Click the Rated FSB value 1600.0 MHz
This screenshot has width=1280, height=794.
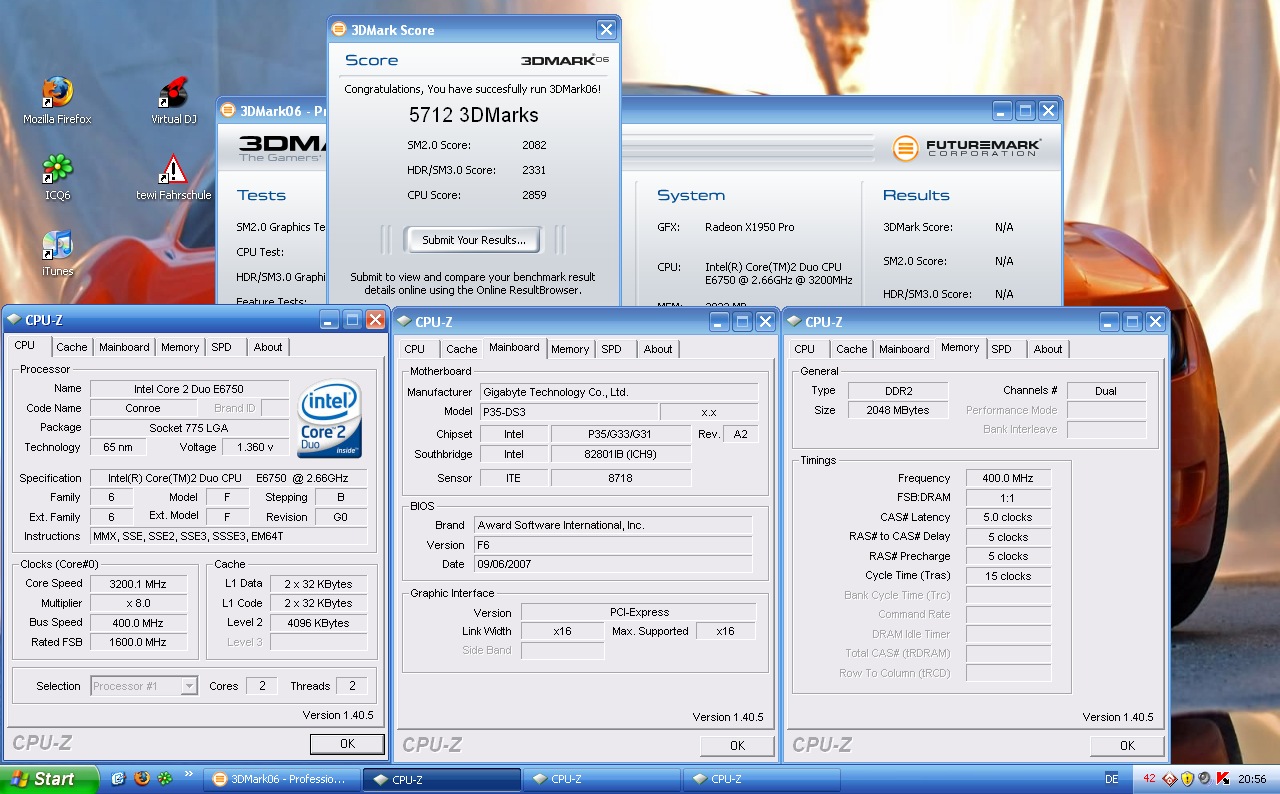point(138,642)
